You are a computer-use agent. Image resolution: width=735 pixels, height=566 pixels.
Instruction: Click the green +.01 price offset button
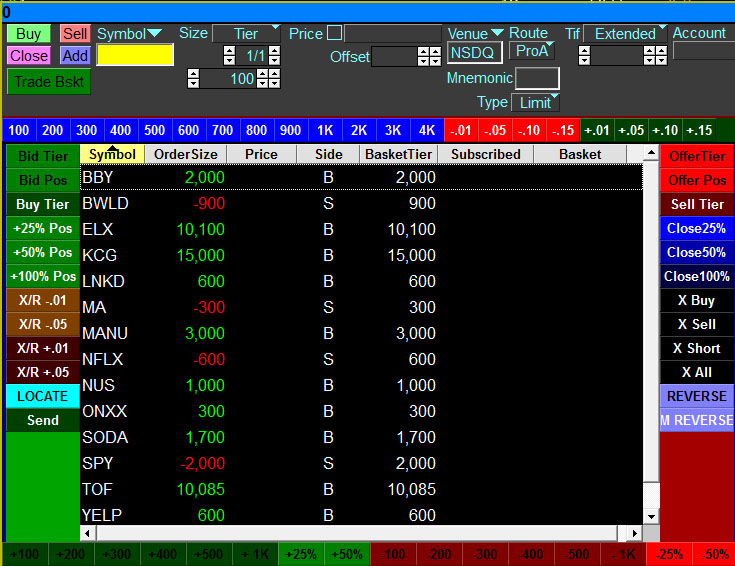click(x=597, y=130)
